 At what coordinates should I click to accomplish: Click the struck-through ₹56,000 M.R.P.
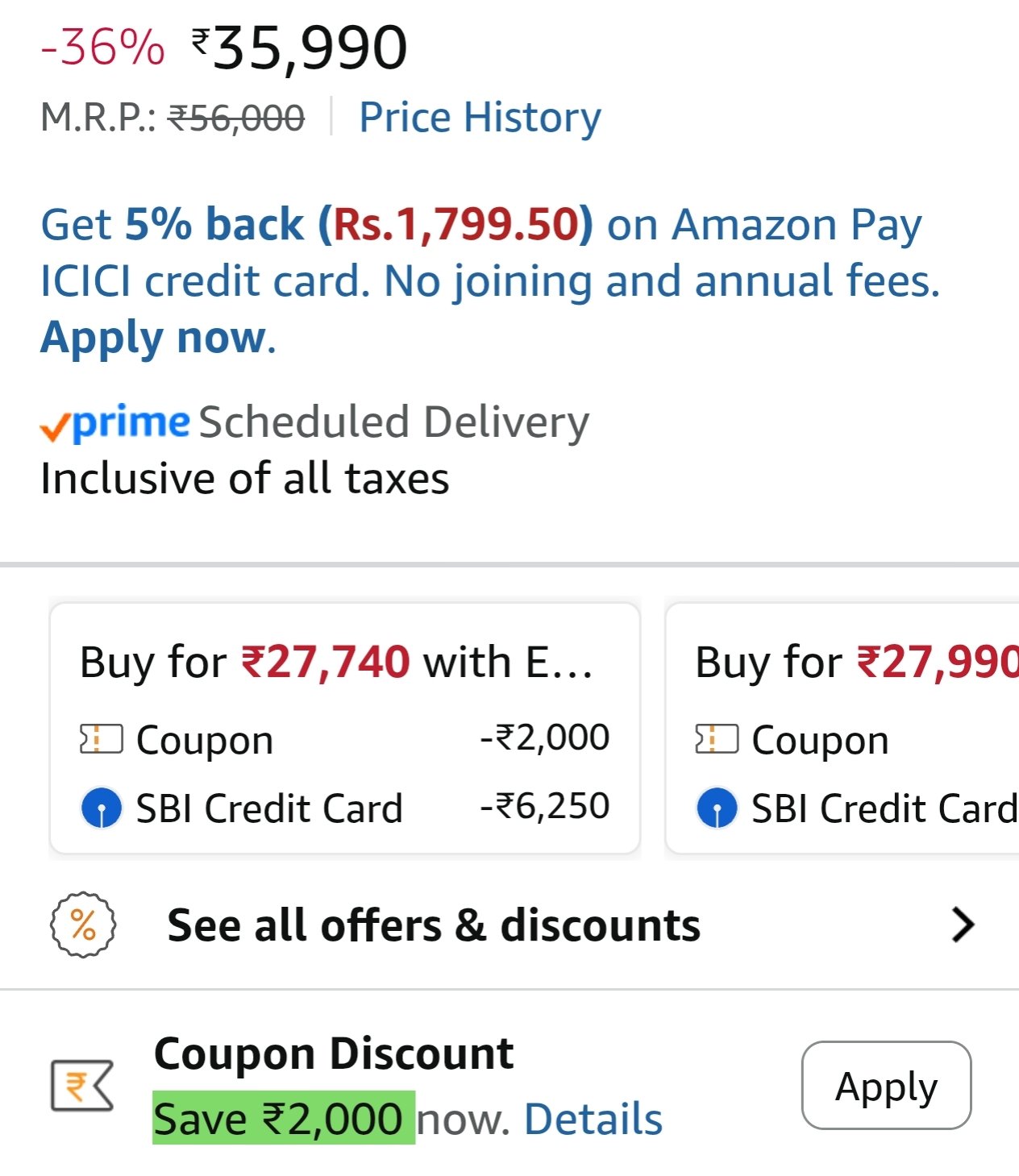pos(235,118)
